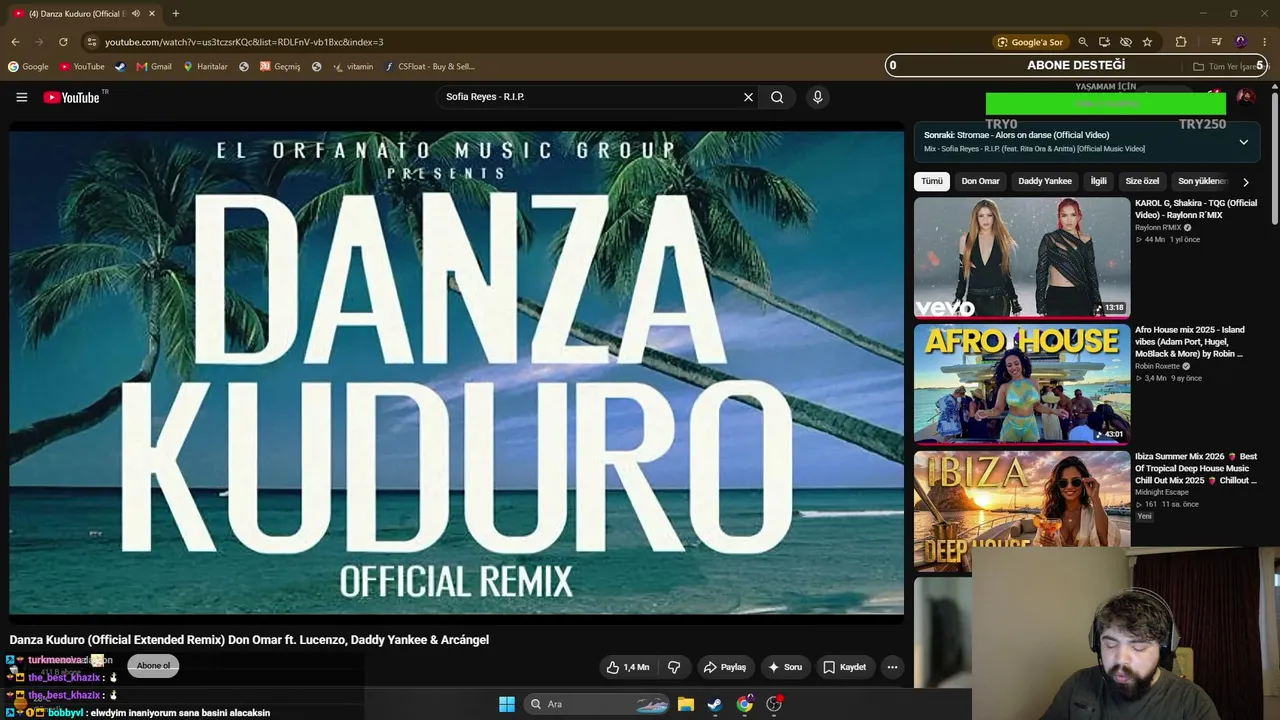Clear the YouTube search box text
This screenshot has width=1280, height=720.
[748, 97]
